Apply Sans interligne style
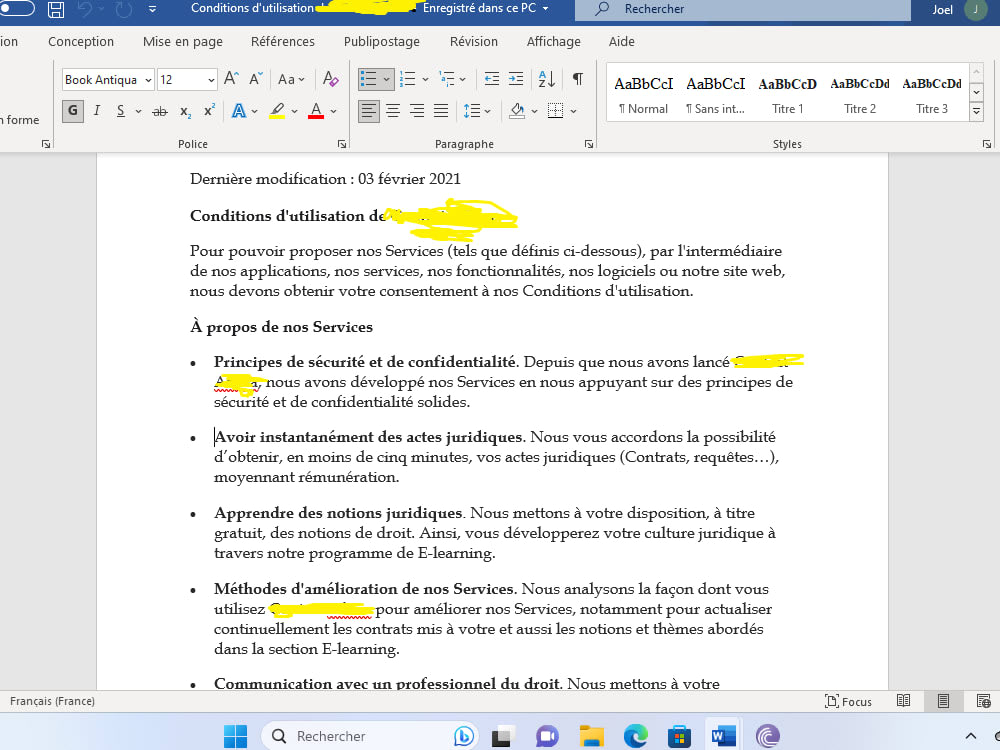1000x750 pixels. click(x=715, y=94)
